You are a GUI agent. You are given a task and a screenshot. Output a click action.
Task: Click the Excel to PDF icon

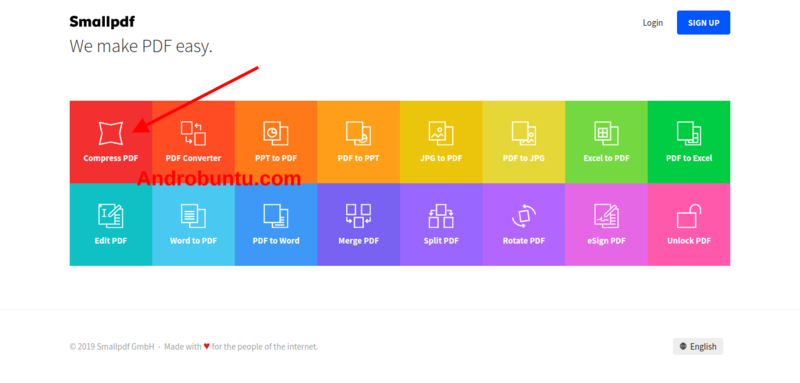click(x=607, y=133)
